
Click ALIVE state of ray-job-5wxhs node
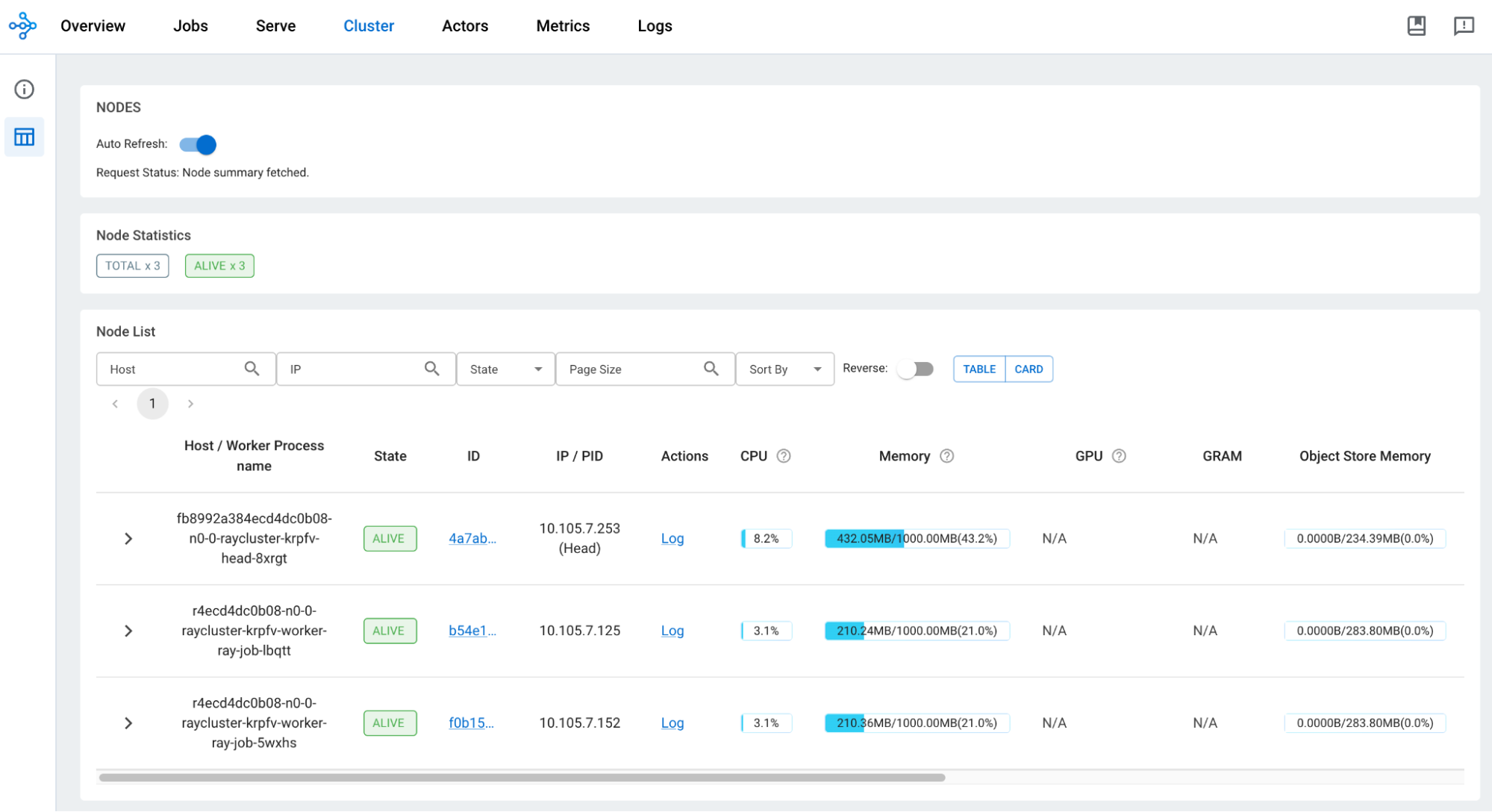tap(390, 723)
